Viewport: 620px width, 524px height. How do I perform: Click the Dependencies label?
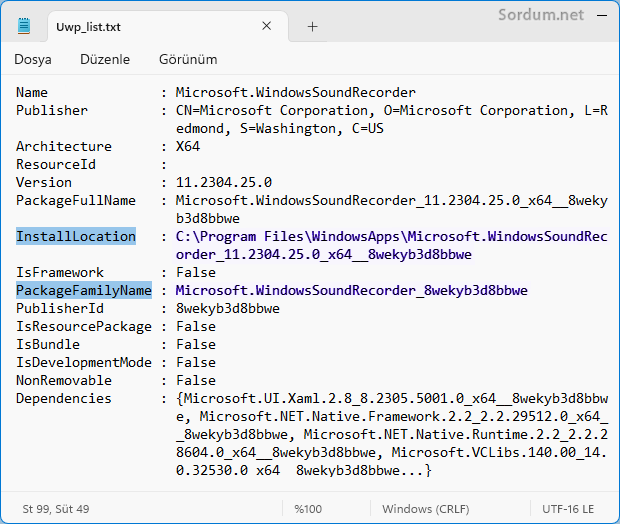tap(64, 398)
